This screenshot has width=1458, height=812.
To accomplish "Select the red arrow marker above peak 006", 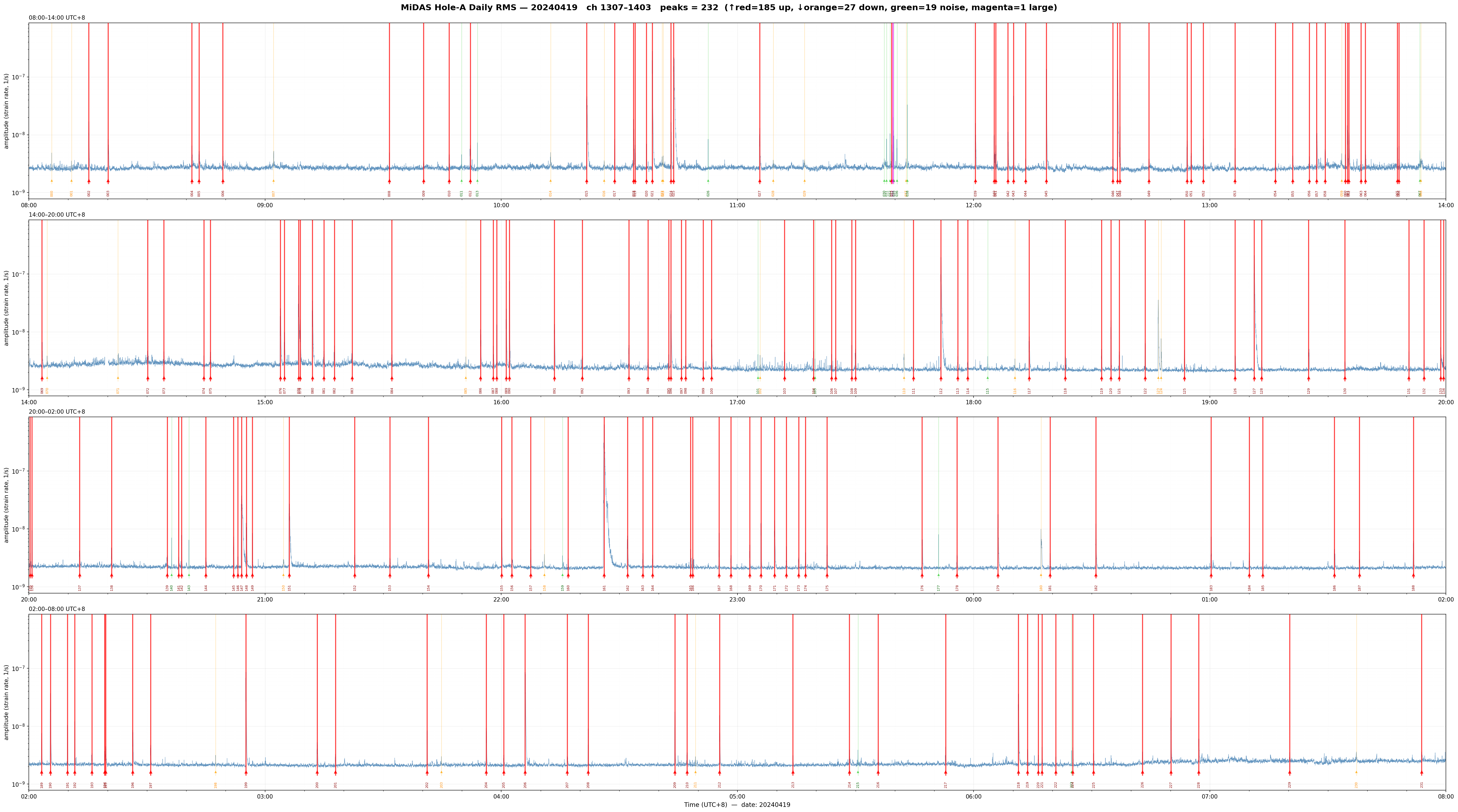I will coord(223,181).
